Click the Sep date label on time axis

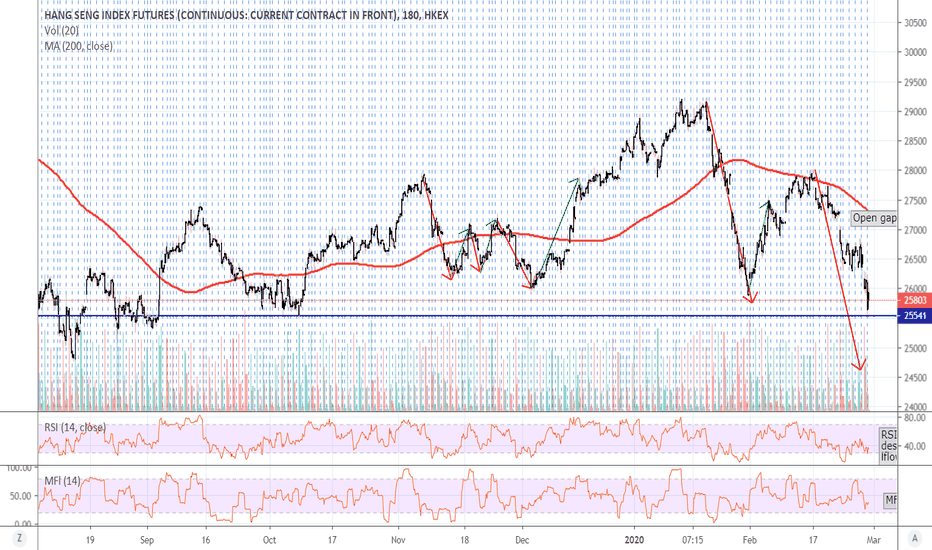coord(147,540)
